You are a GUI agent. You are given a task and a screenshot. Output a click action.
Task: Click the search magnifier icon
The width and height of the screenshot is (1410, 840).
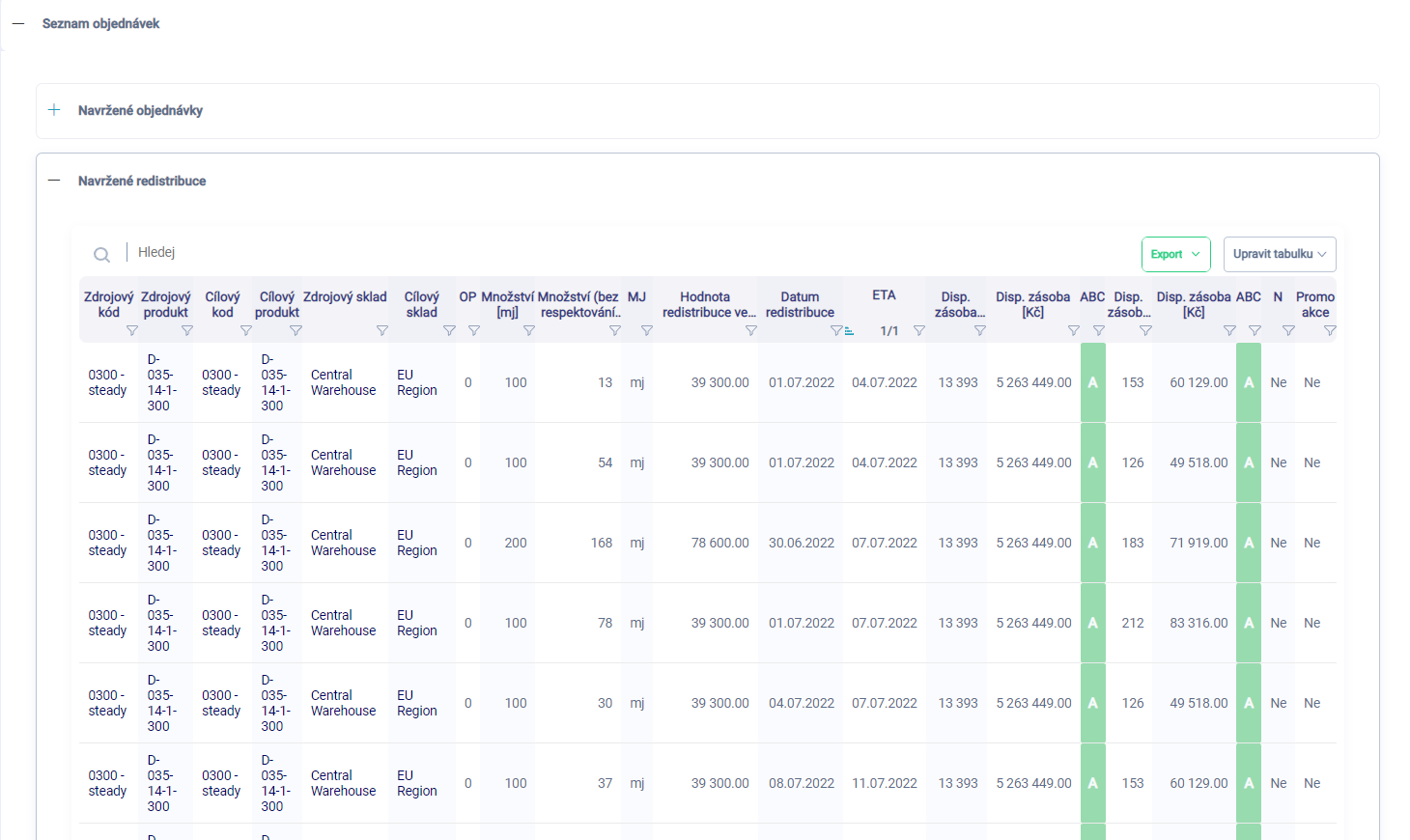[x=101, y=255]
